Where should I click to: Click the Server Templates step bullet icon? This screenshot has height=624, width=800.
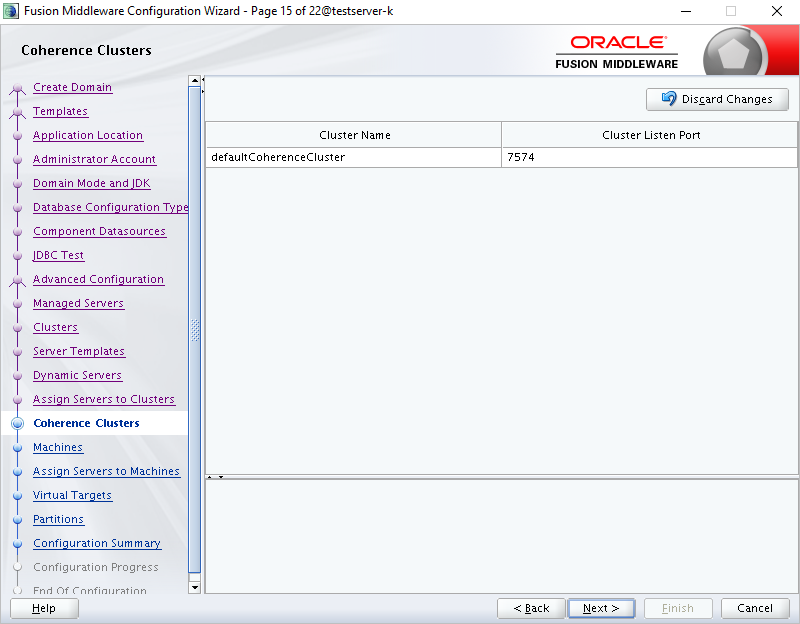pos(17,352)
